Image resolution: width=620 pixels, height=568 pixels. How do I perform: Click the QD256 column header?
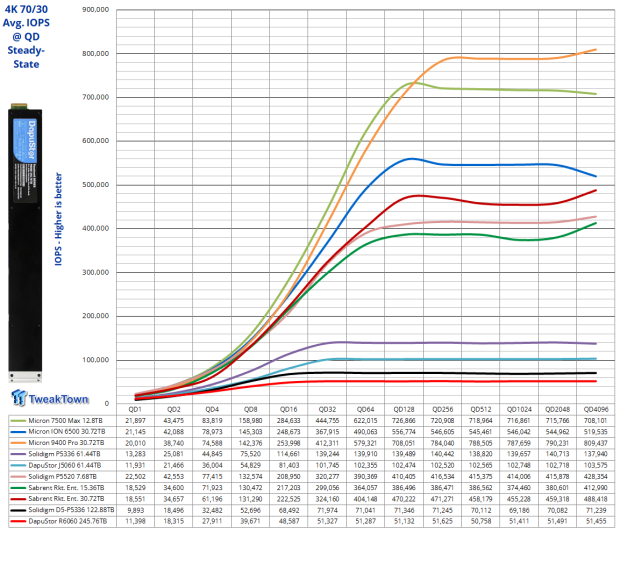click(442, 409)
